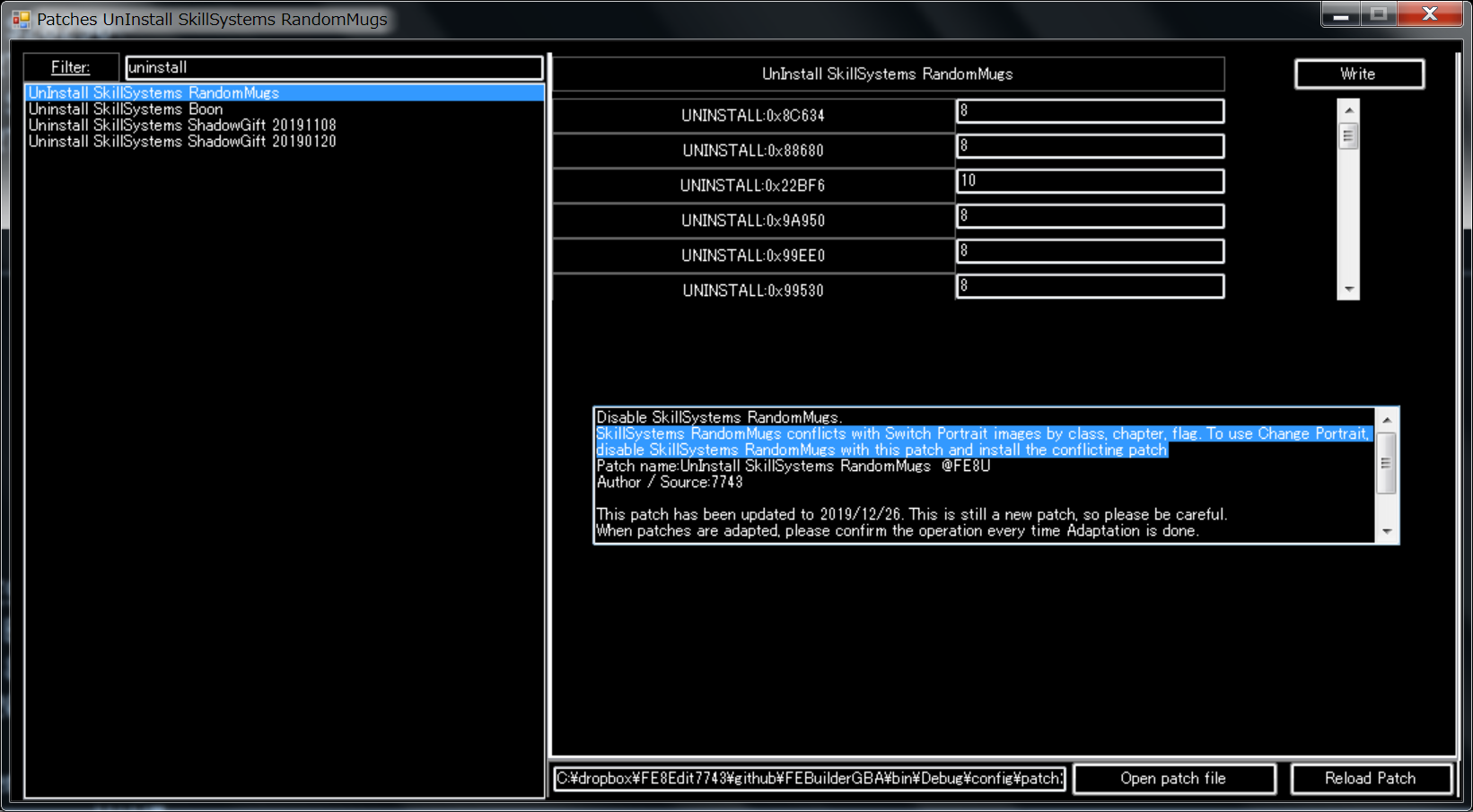Click the UNINSTALL:0x22BF6 value box
The height and width of the screenshot is (812, 1473).
pyautogui.click(x=1090, y=181)
